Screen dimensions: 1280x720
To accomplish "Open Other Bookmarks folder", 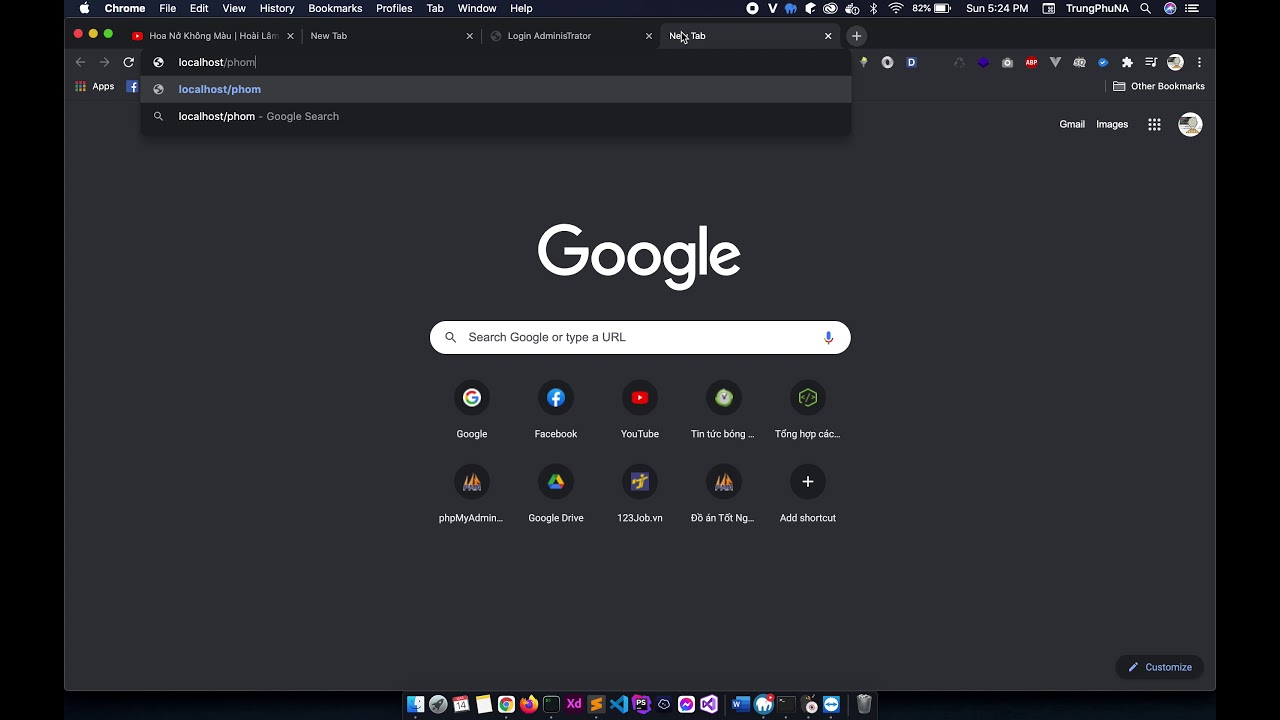I will click(x=1159, y=86).
